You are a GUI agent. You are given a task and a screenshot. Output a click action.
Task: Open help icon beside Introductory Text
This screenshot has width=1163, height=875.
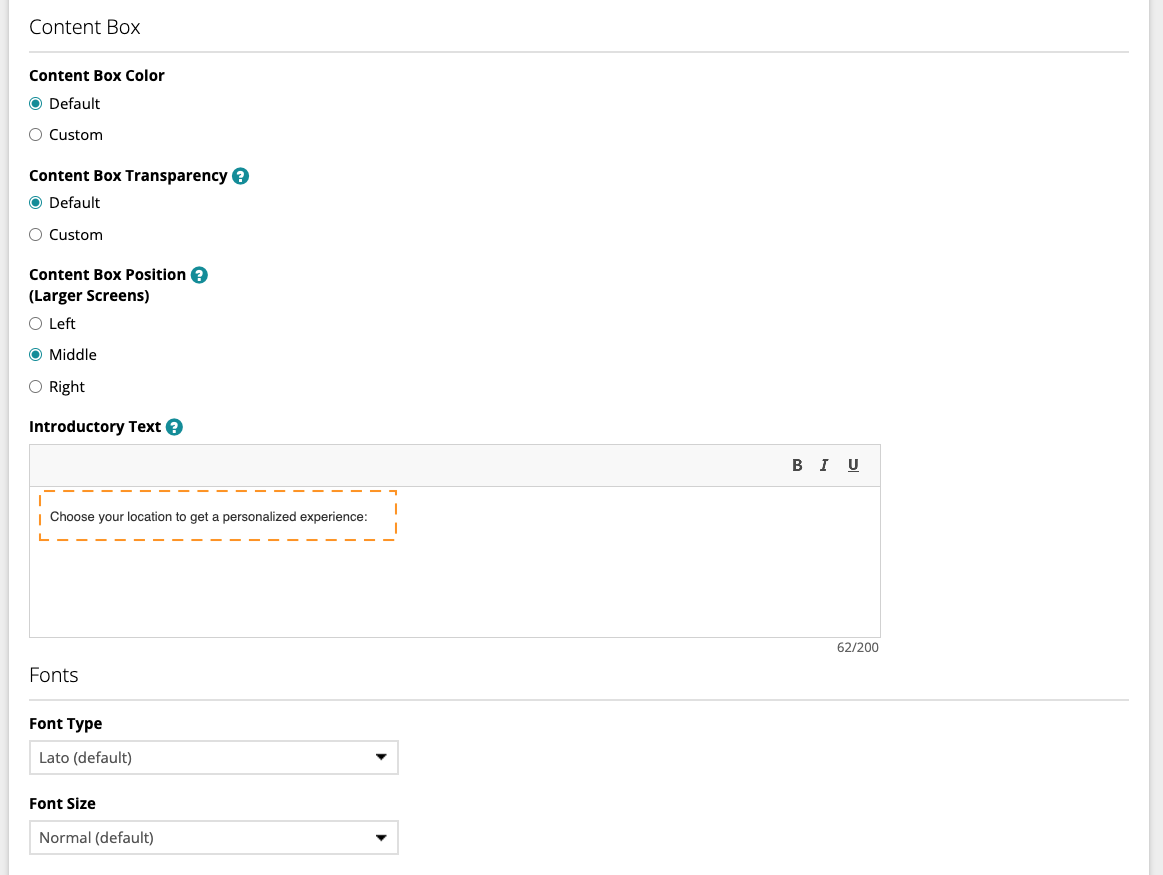pyautogui.click(x=174, y=427)
